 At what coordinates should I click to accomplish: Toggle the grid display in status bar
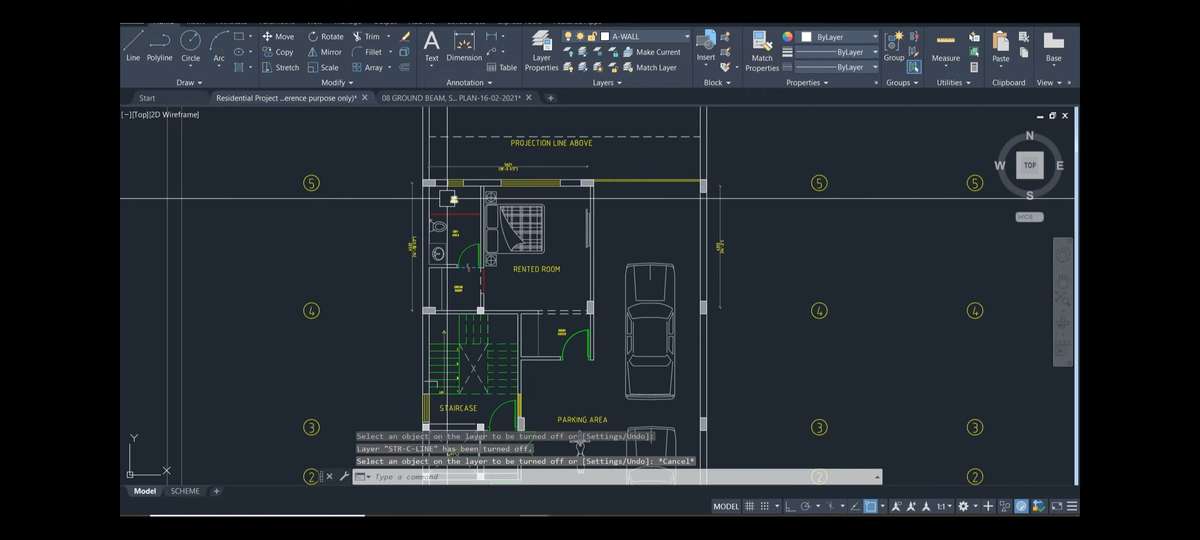pyautogui.click(x=752, y=506)
